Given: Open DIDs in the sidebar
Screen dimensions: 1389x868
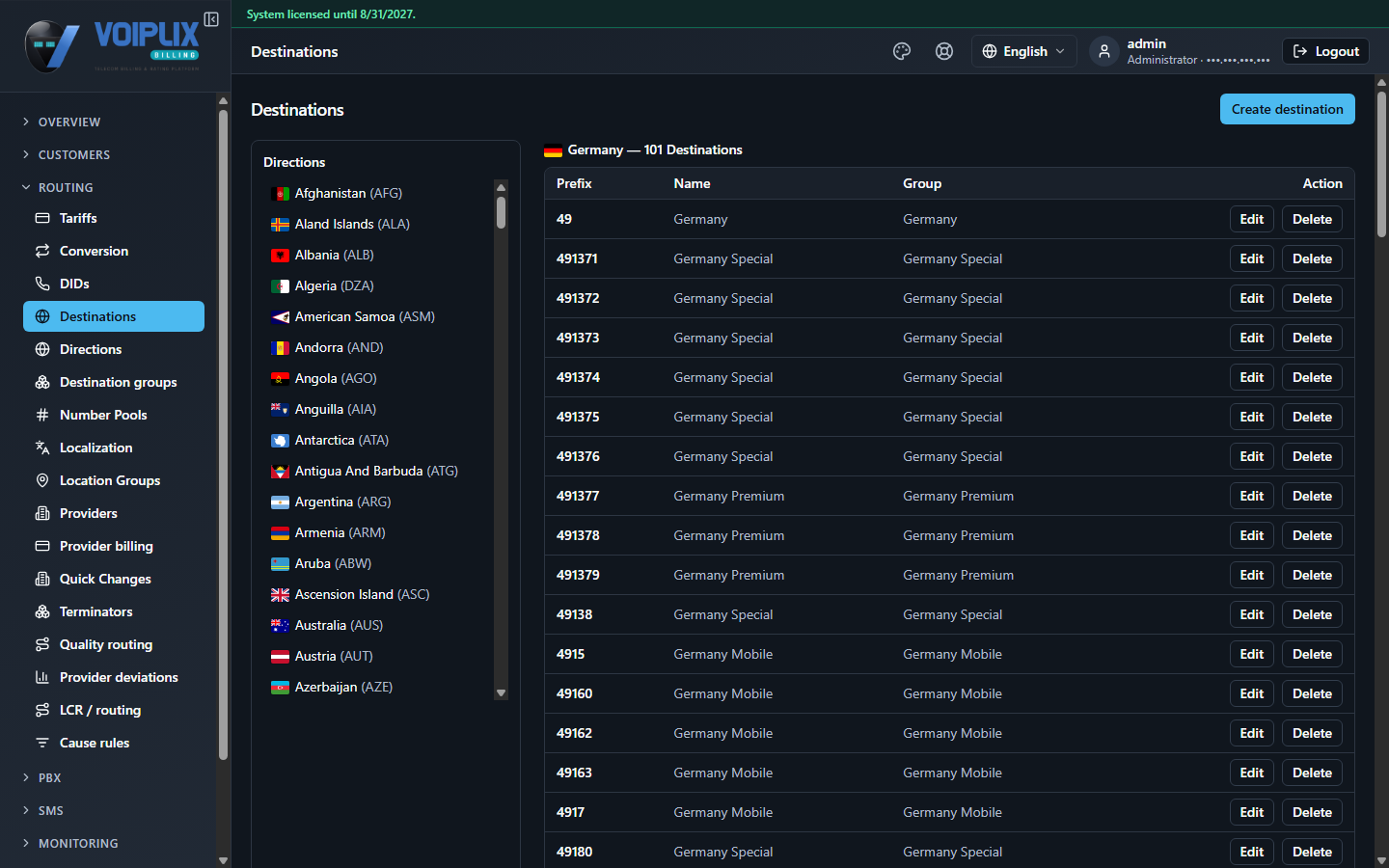Looking at the screenshot, I should [114, 284].
